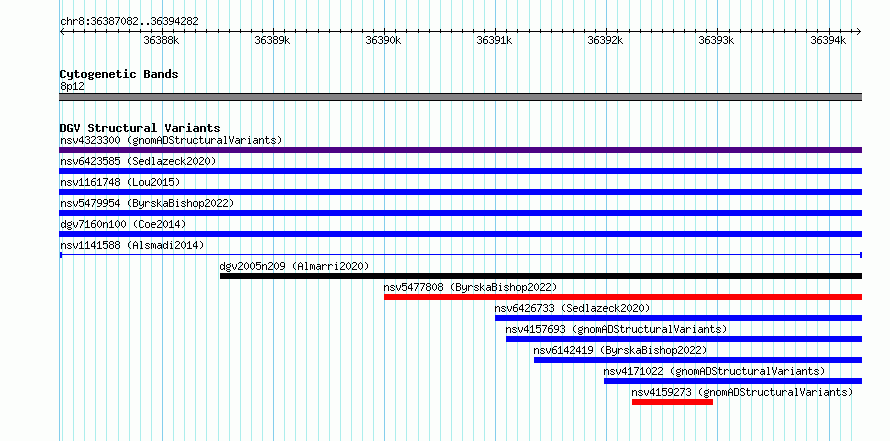This screenshot has height=441, width=890.
Task: Open the nsv5479954 (ByrskaBishop2022) label
Action: (x=146, y=203)
